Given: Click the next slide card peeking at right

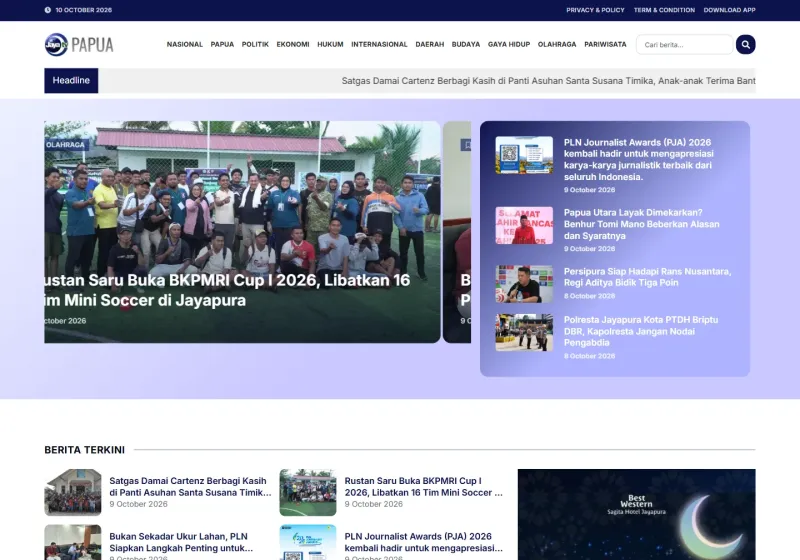Looking at the screenshot, I should [x=457, y=232].
